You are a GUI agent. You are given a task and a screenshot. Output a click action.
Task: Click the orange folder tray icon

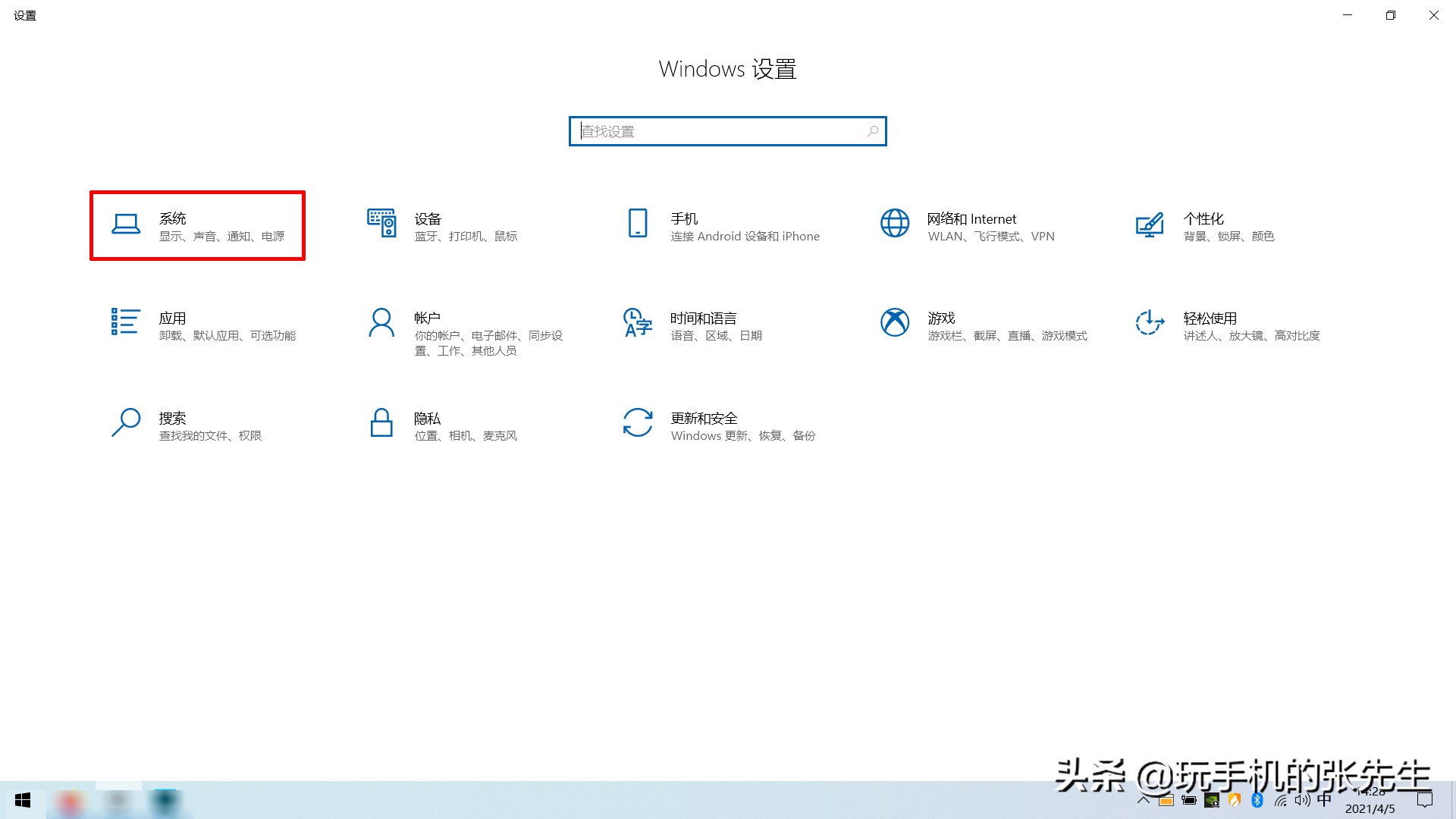1166,800
